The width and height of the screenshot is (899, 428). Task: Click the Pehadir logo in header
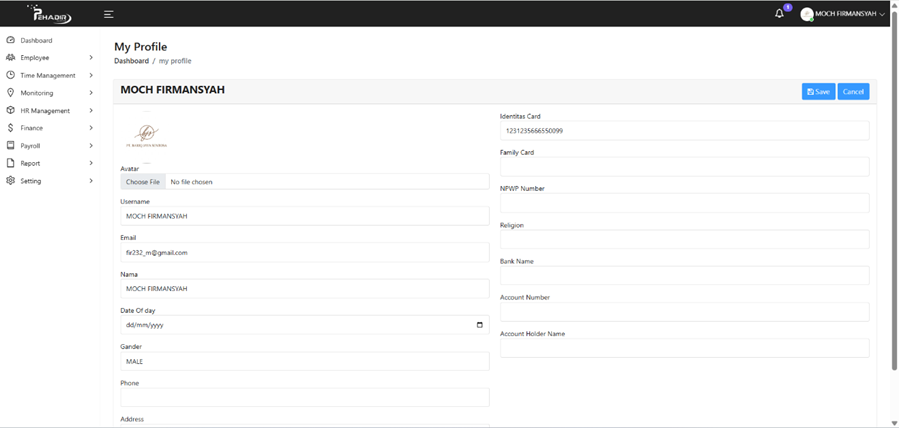coord(50,14)
